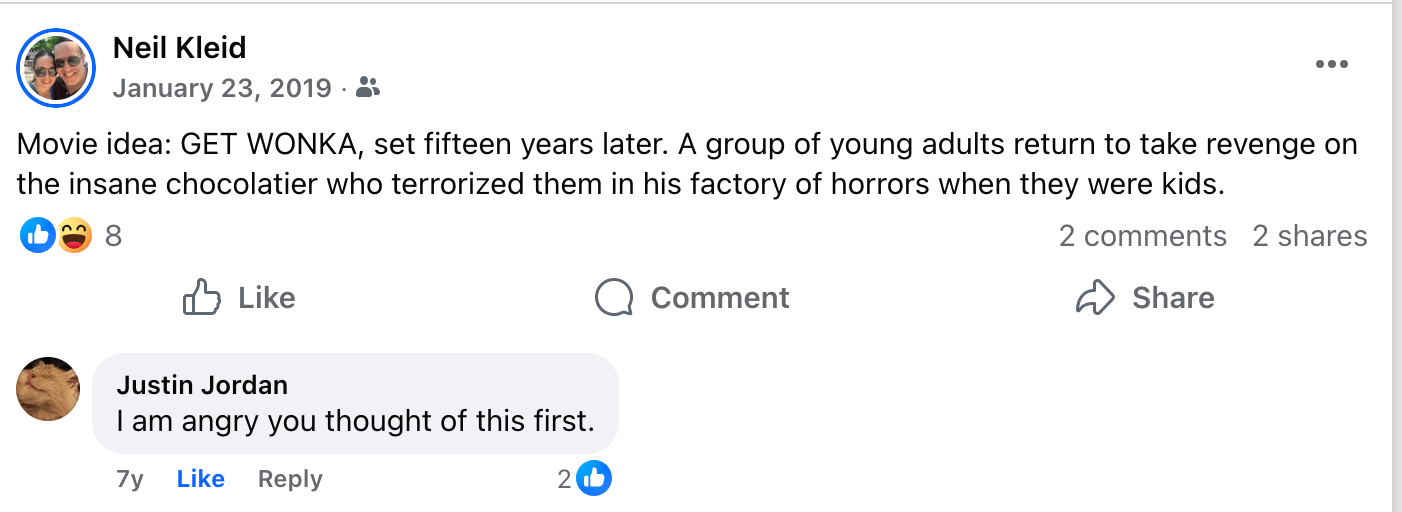Viewport: 1402px width, 512px height.
Task: Click the January 23, 2019 post date
Action: [221, 88]
